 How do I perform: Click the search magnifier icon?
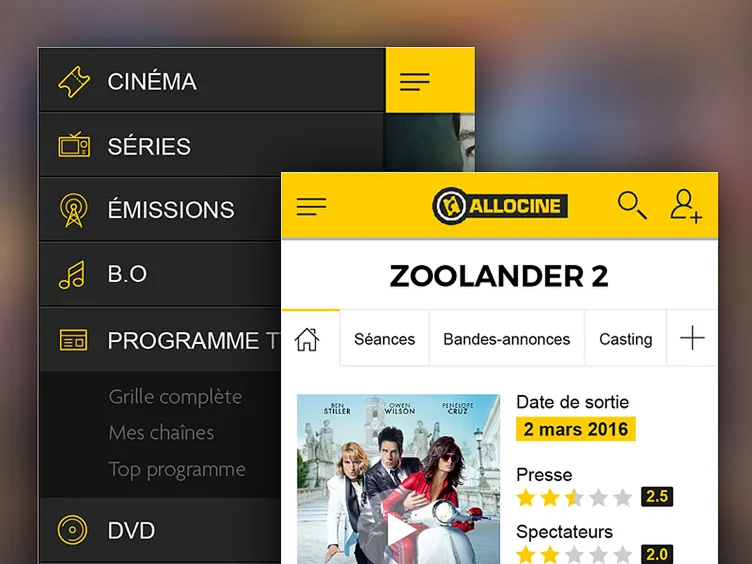632,205
